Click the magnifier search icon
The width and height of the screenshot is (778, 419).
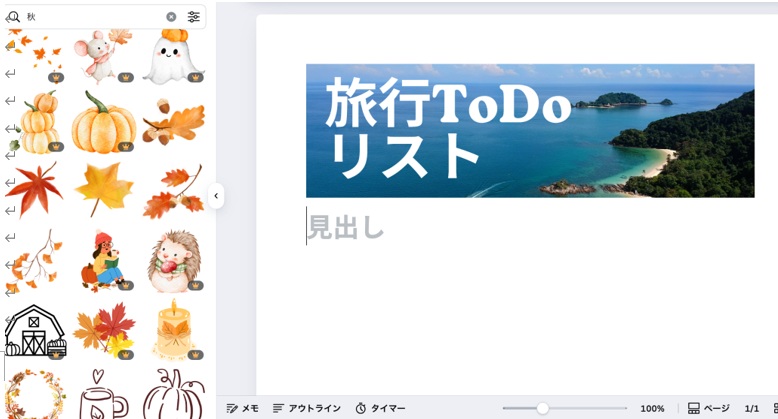coord(13,17)
